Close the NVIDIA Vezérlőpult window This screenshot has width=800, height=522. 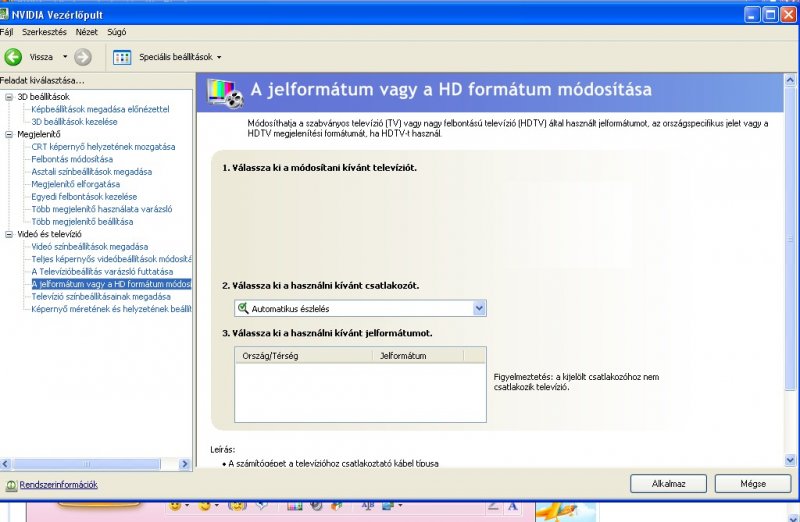click(x=789, y=14)
